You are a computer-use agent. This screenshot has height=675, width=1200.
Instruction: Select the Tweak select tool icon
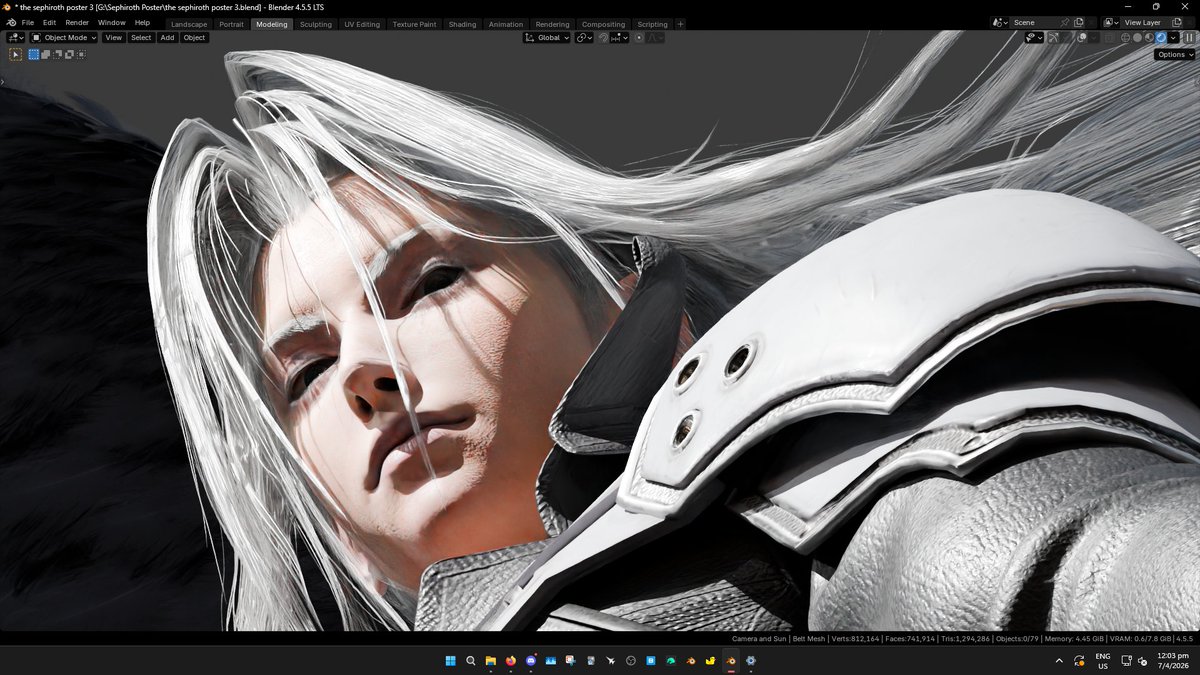click(x=16, y=54)
